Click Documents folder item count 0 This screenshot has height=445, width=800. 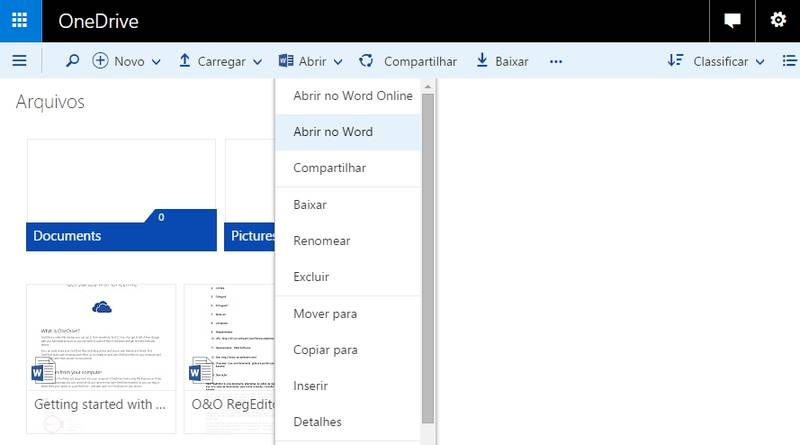coord(161,217)
